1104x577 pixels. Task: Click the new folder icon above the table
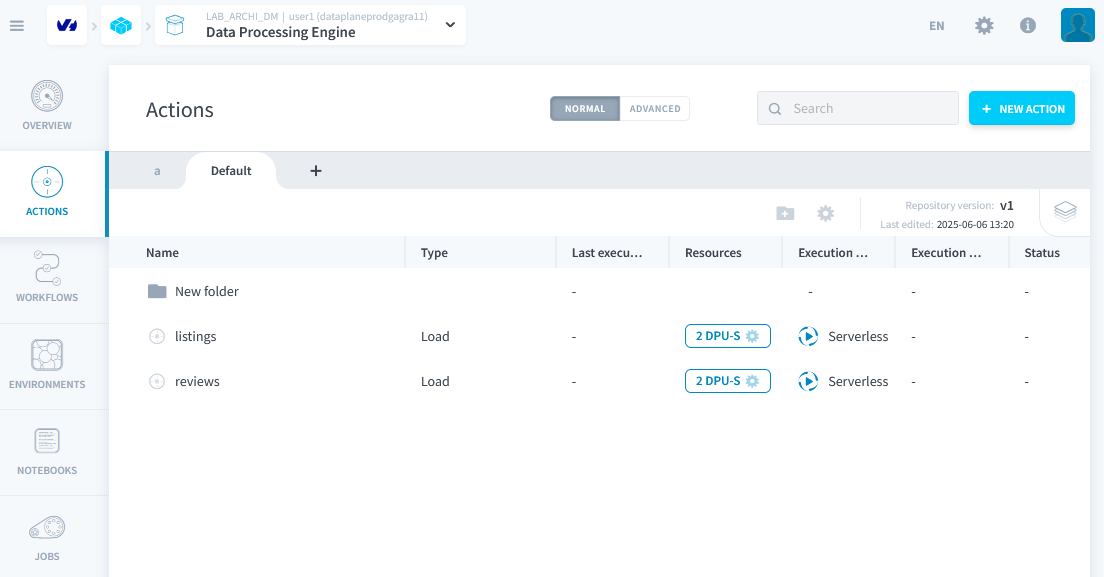pos(785,213)
